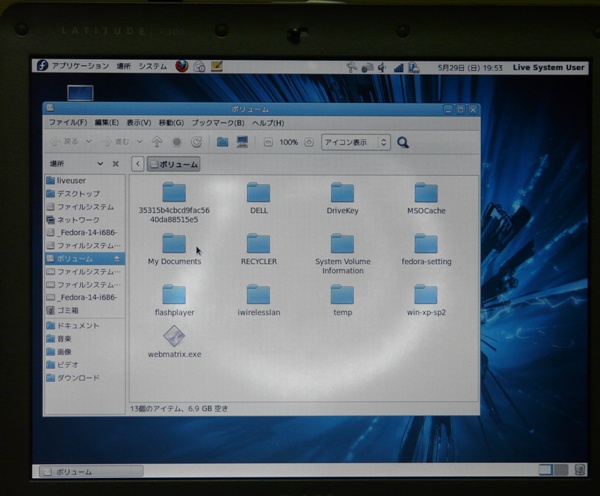Click the ボリューム path bar button
Viewport: 600px width, 496px height.
pos(174,164)
